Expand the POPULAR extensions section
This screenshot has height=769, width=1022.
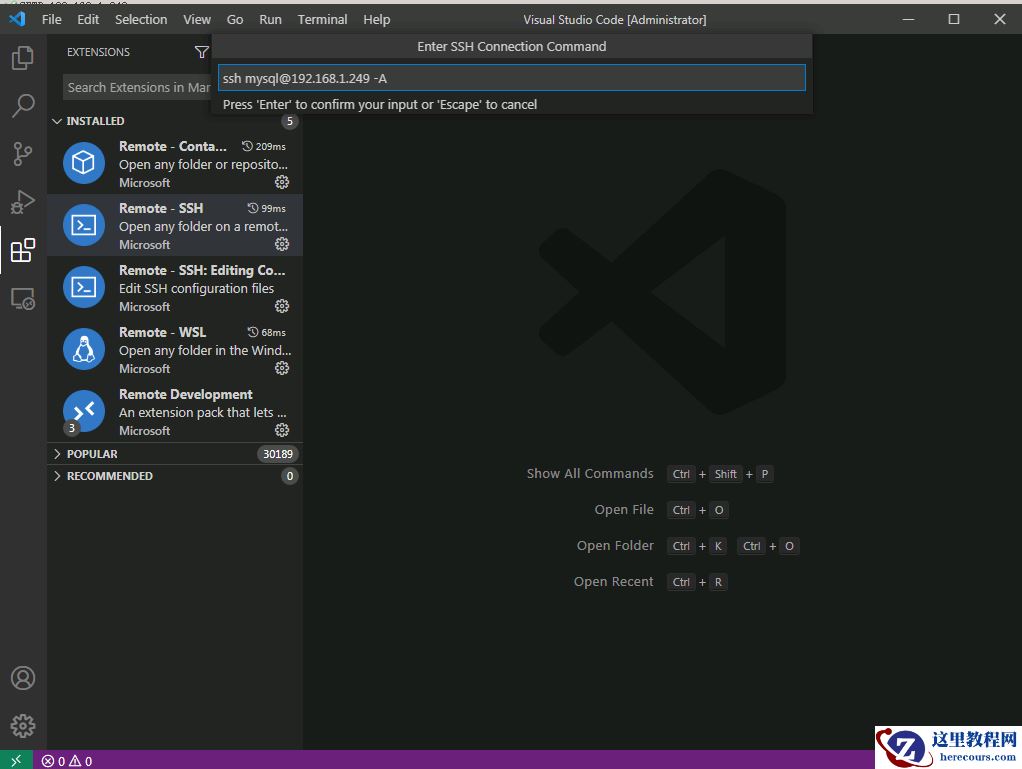92,454
